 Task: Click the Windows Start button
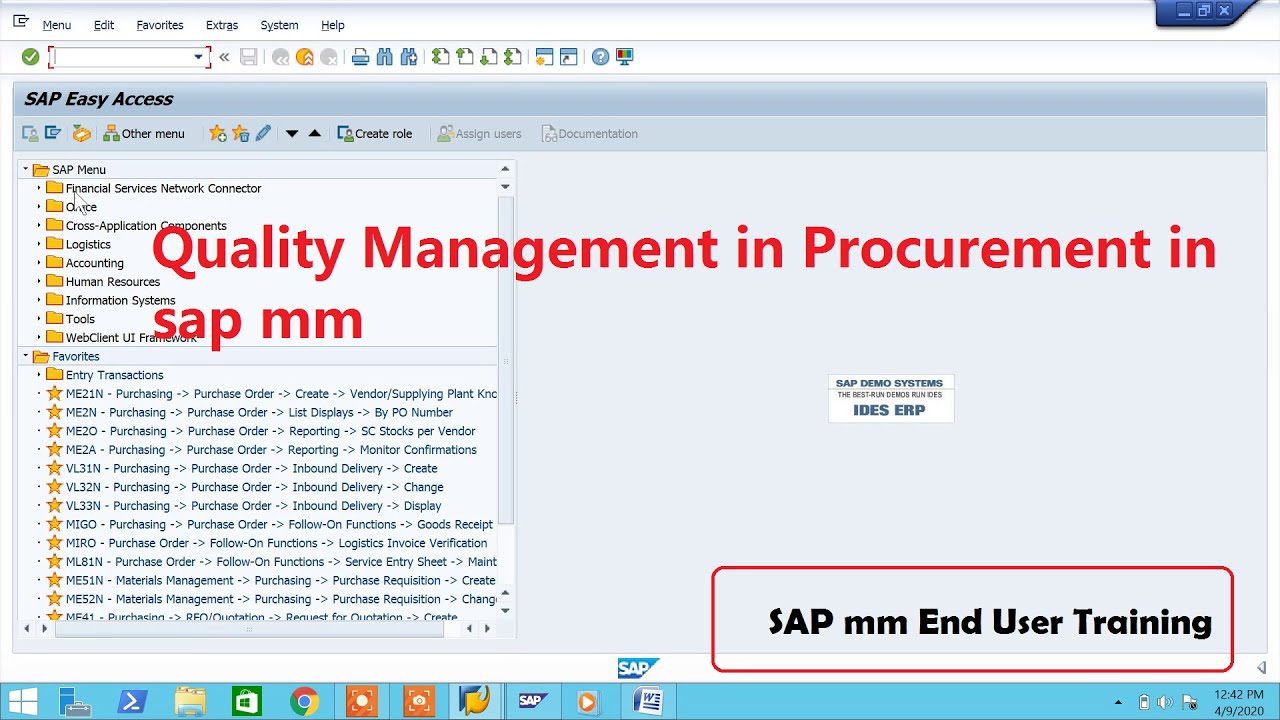(24, 702)
